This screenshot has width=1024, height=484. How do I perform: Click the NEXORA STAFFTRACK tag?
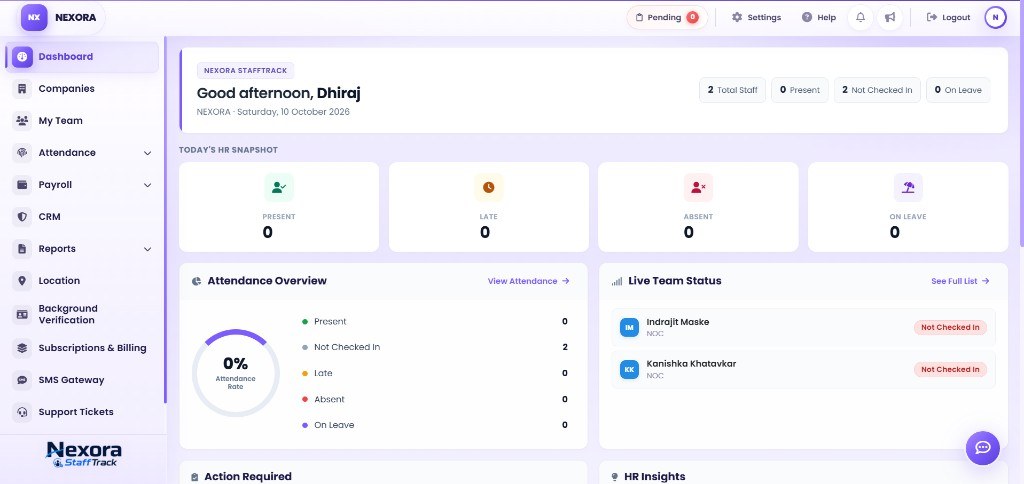point(246,71)
